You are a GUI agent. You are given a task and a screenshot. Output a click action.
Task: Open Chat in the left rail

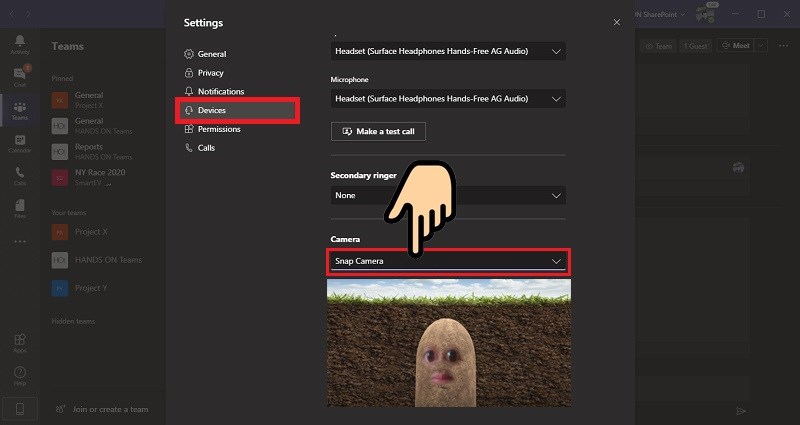coord(19,75)
